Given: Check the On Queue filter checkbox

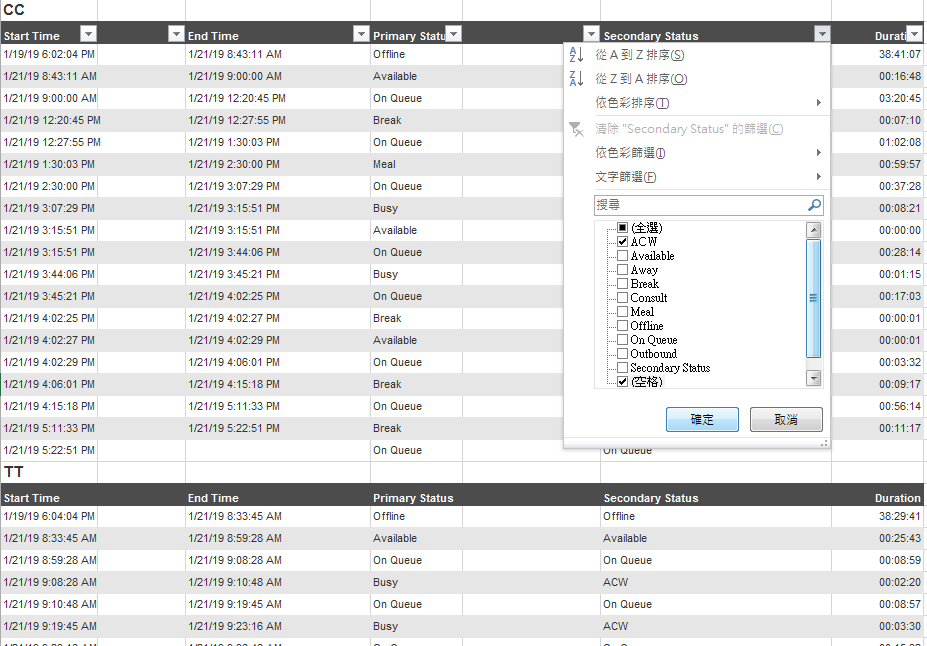Looking at the screenshot, I should coord(623,339).
